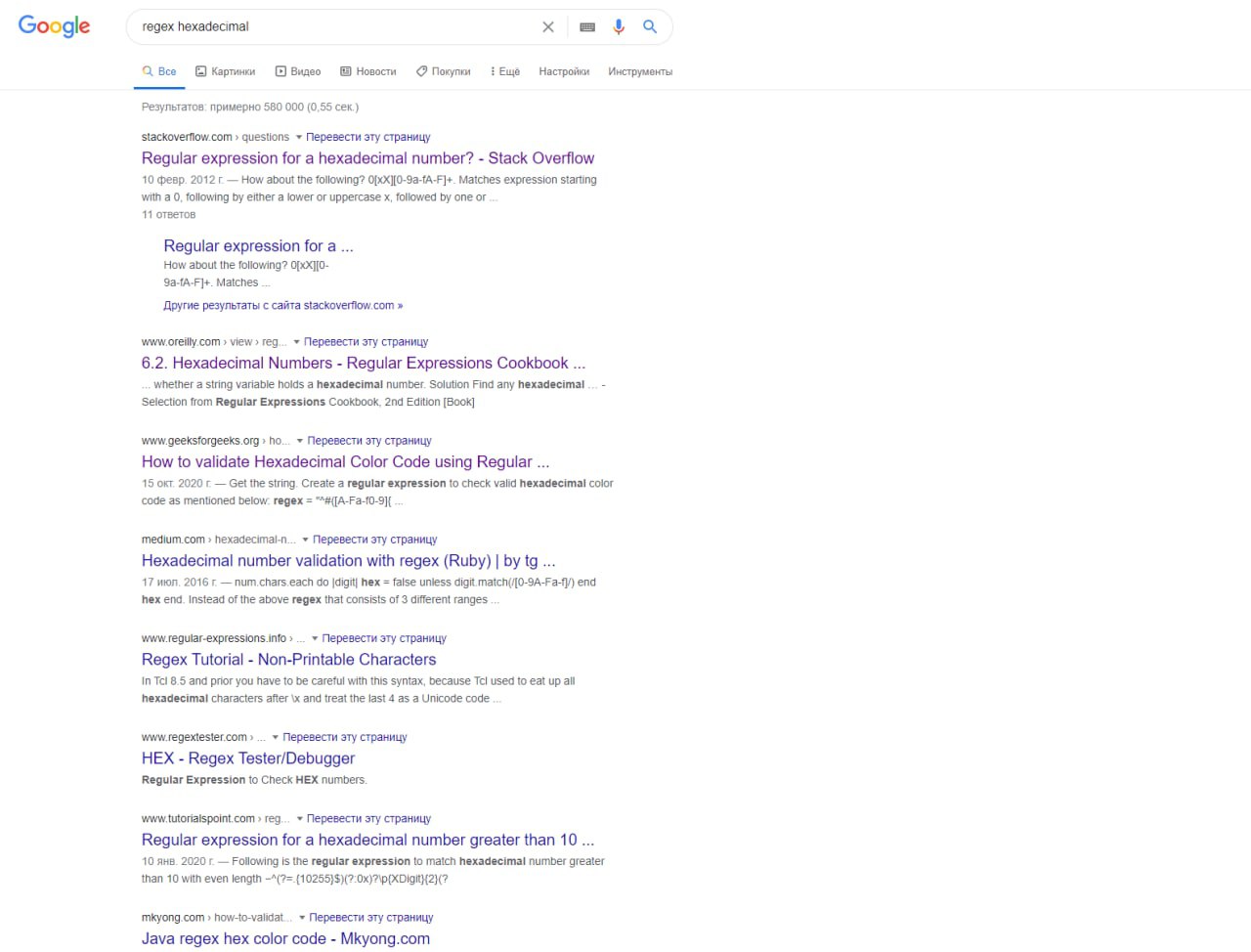Click the 'medium.com › hexadecimal-n...' breadcrumb
Image resolution: width=1251 pixels, height=952 pixels.
[219, 540]
